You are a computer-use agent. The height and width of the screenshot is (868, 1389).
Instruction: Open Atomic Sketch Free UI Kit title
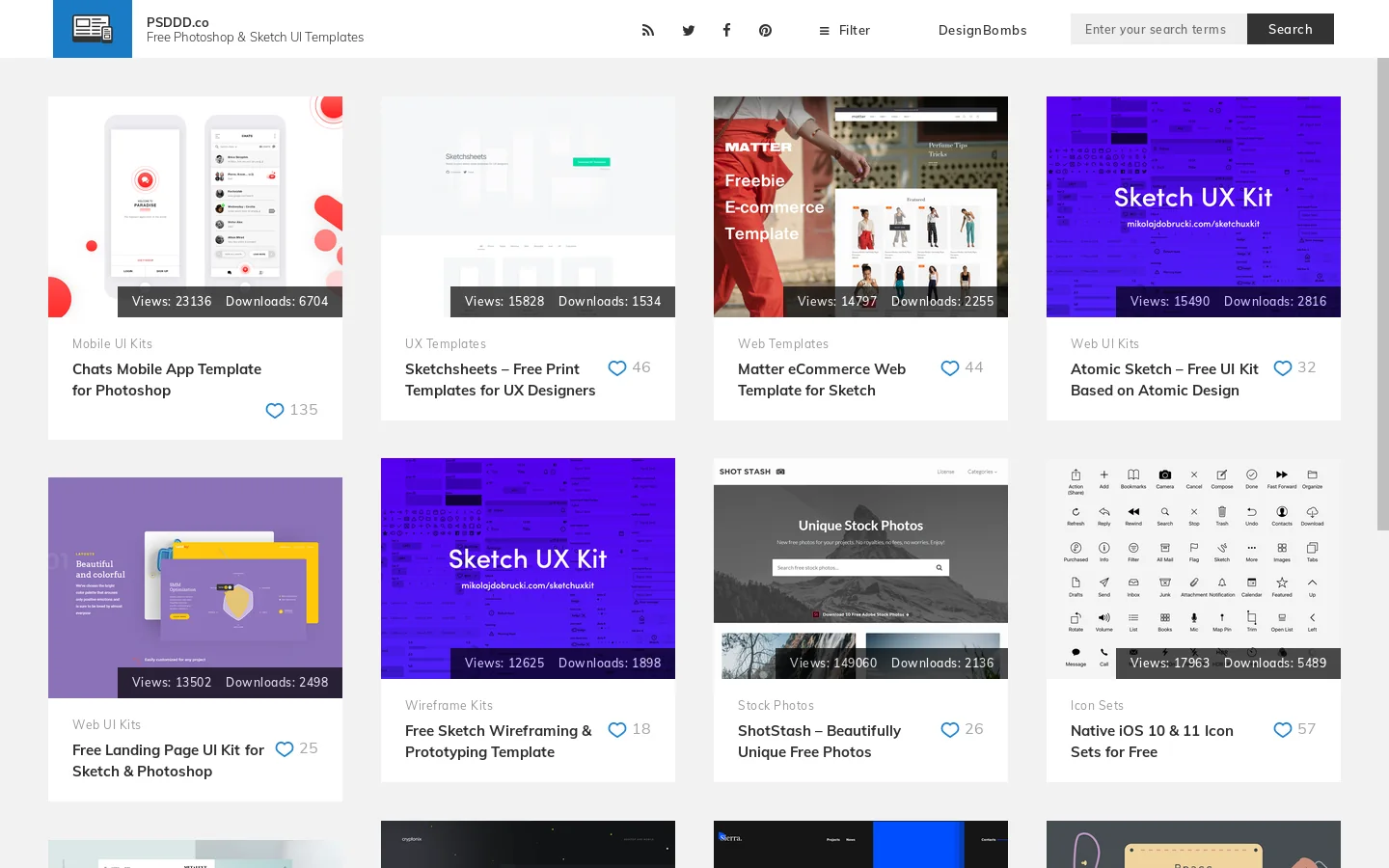coord(1164,380)
